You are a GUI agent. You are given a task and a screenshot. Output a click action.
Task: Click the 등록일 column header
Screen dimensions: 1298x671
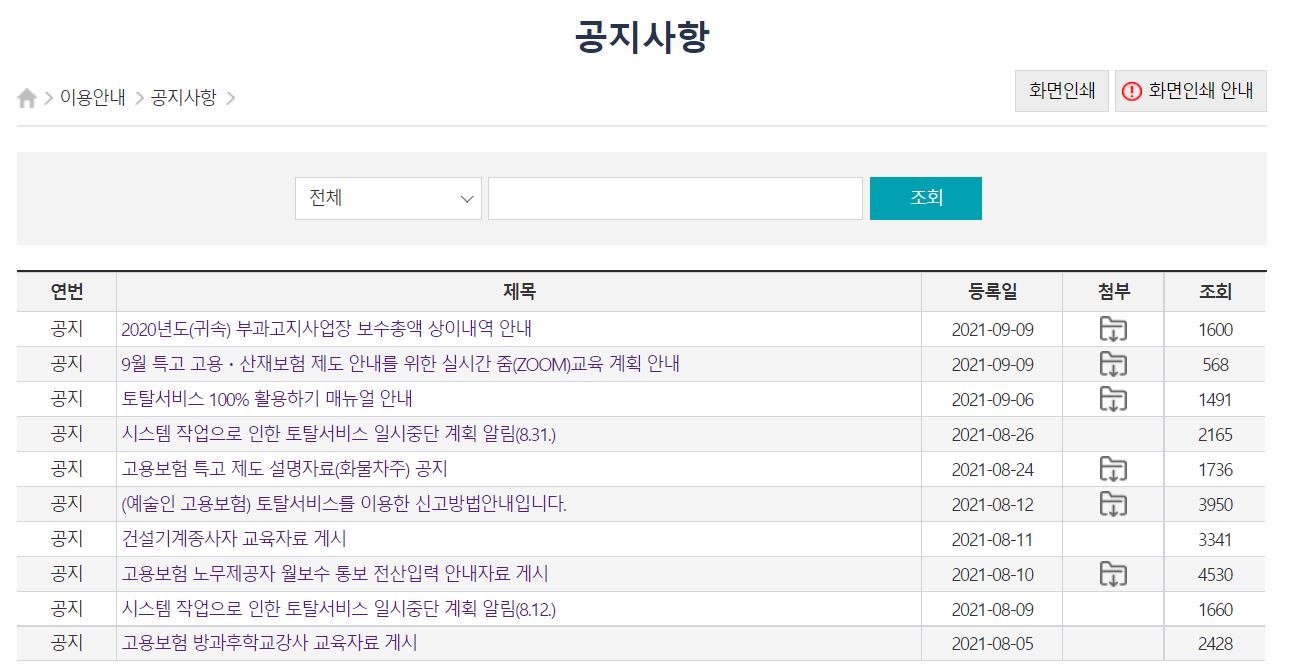(x=992, y=292)
